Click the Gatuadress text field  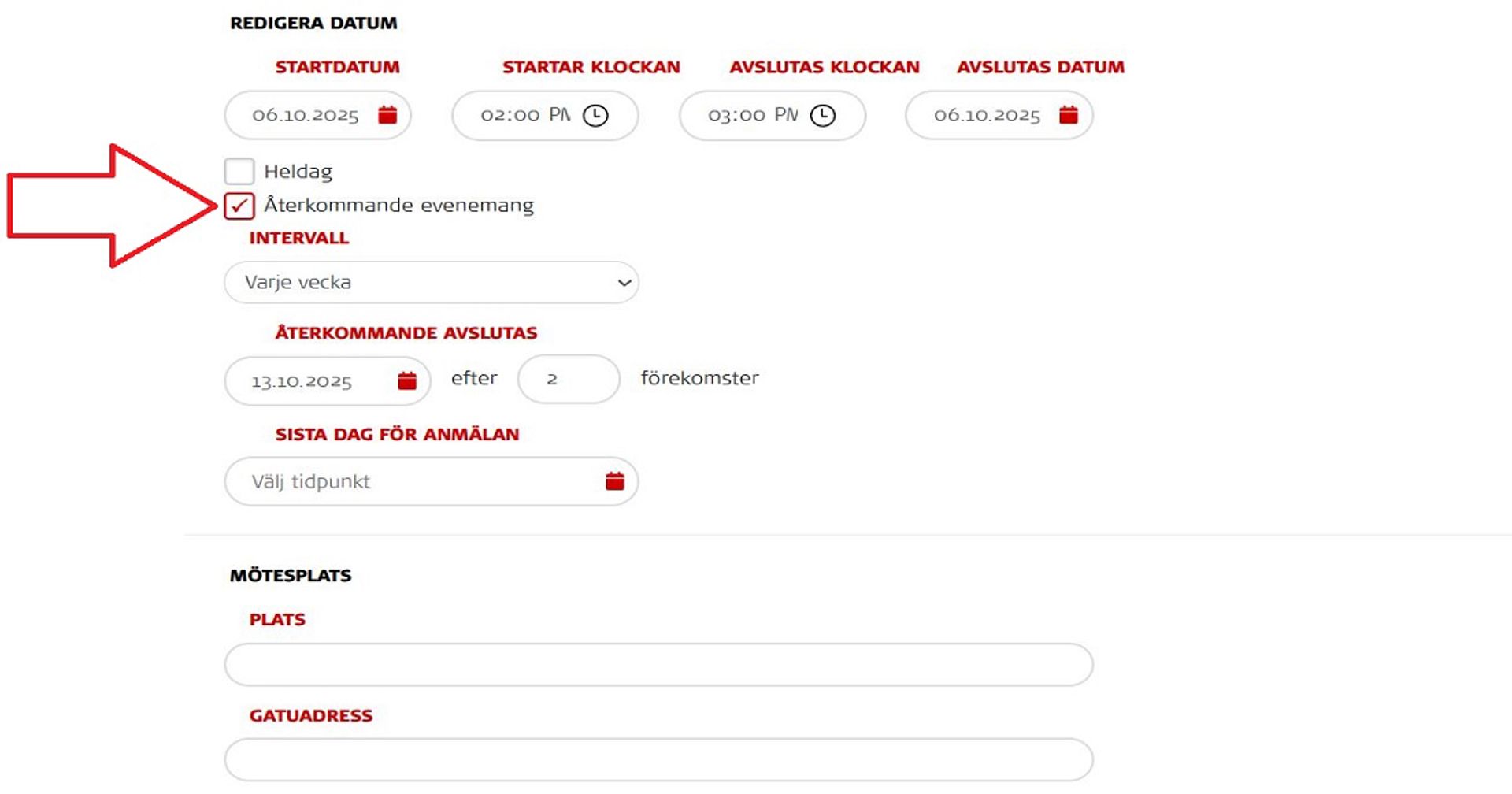[x=658, y=760]
